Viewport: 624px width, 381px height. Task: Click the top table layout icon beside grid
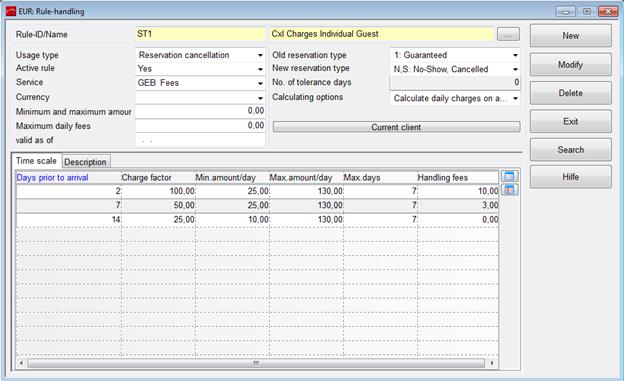coord(509,176)
